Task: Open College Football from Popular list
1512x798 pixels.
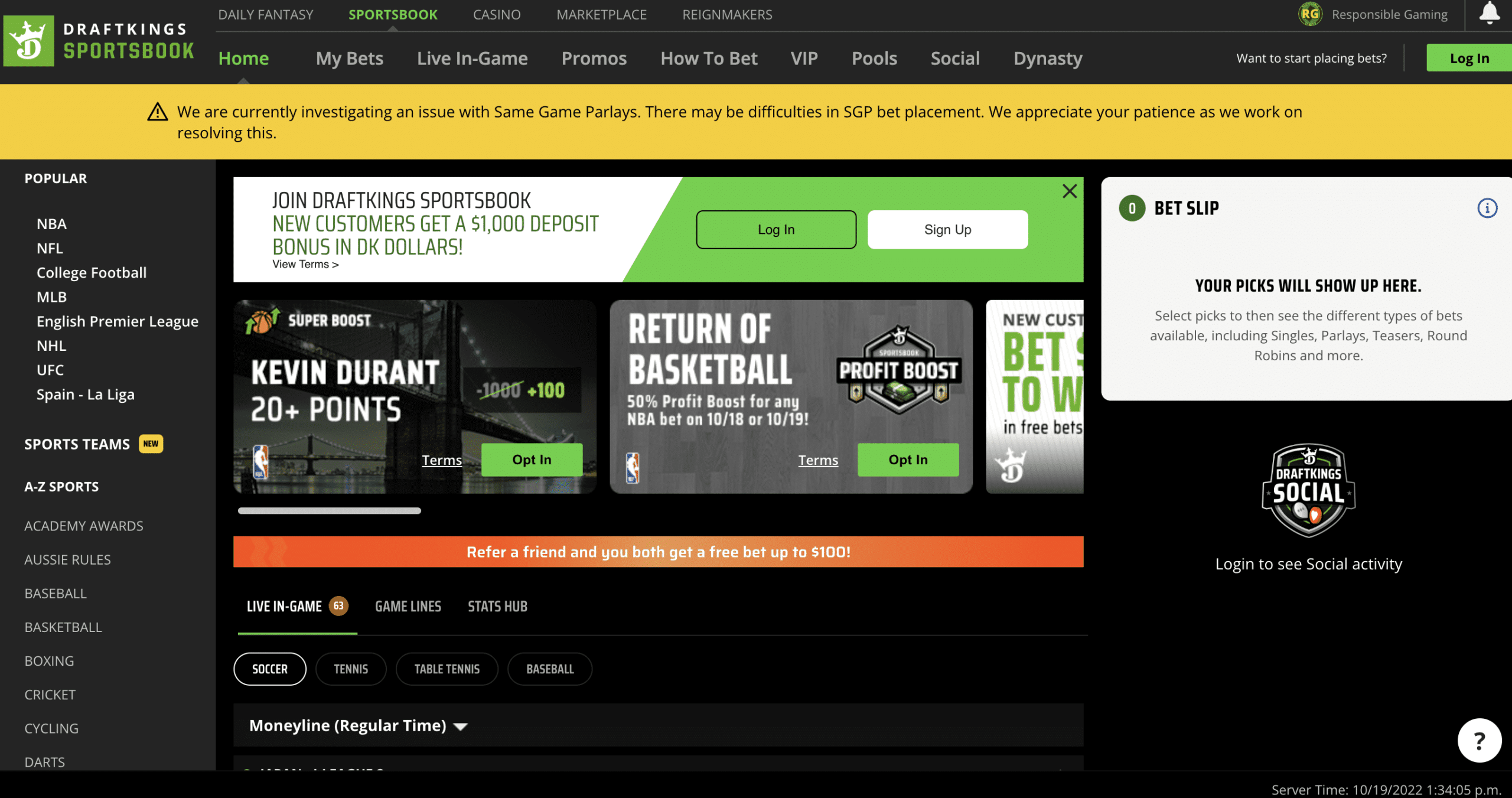Action: tap(92, 272)
